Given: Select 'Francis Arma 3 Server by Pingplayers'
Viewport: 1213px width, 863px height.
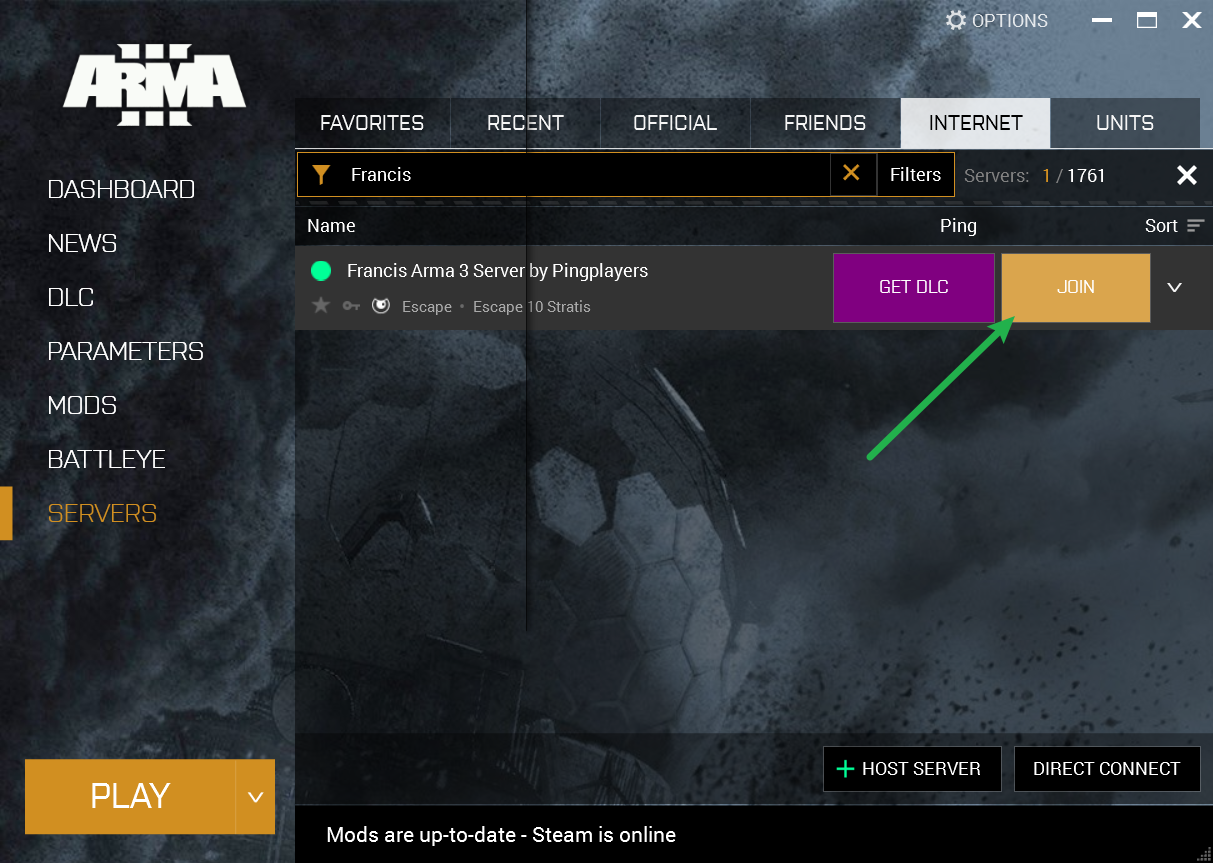Looking at the screenshot, I should click(x=497, y=270).
